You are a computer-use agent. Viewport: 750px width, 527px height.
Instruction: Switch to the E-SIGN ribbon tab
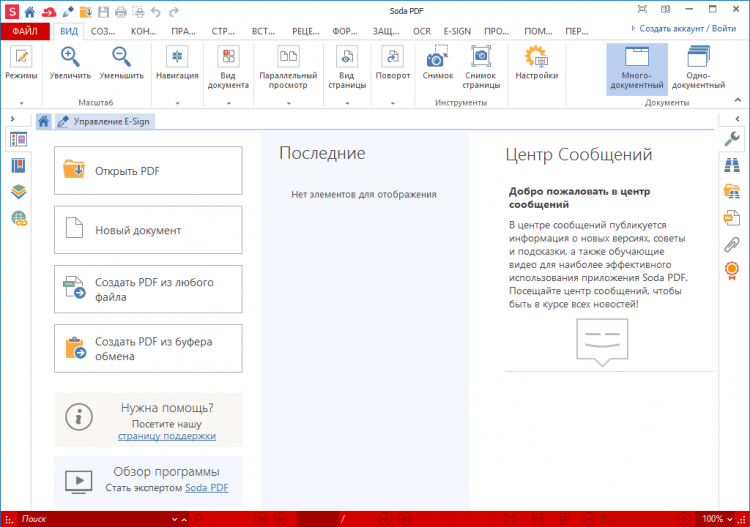(457, 31)
